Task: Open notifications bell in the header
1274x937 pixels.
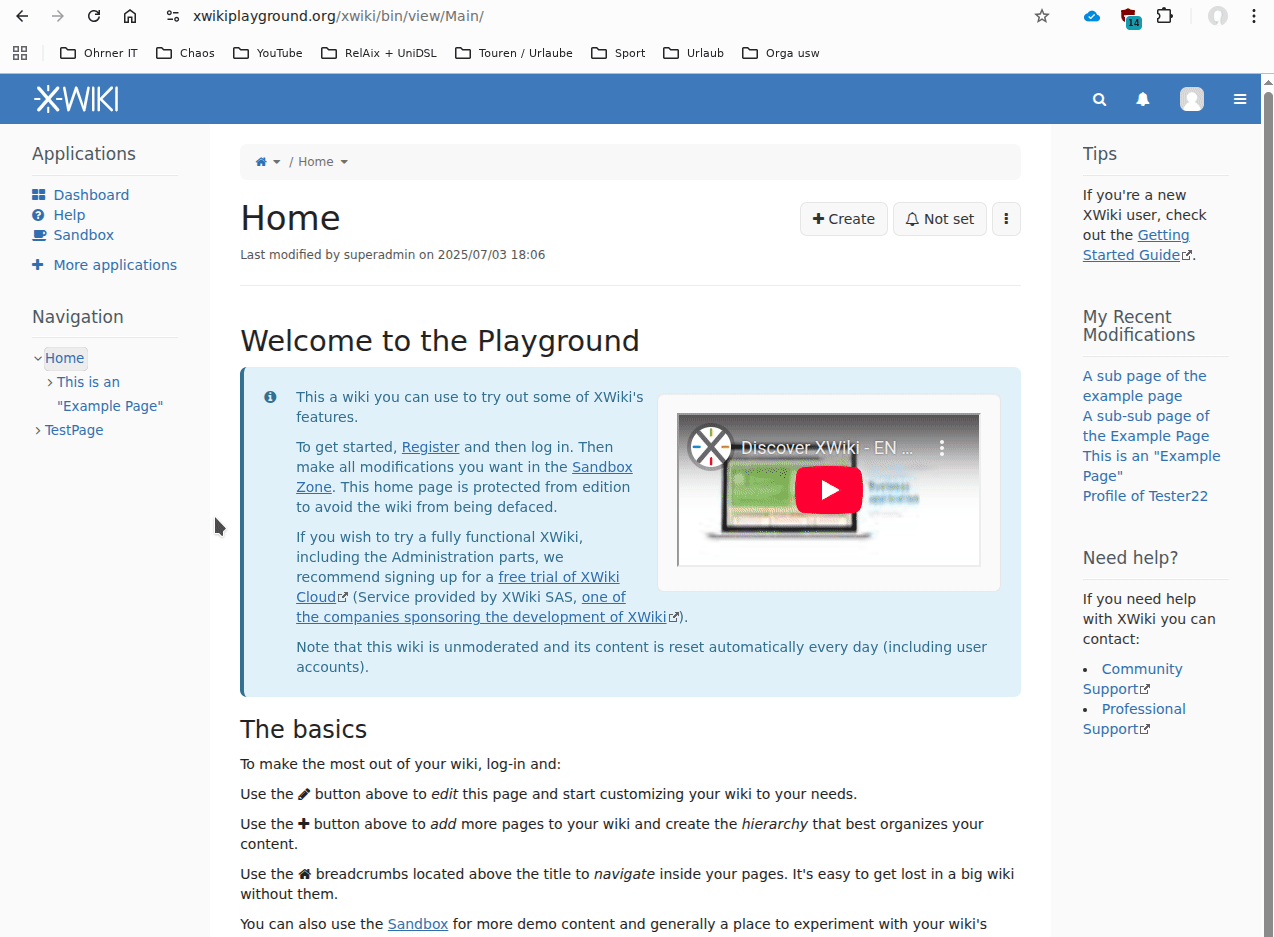Action: click(x=1142, y=99)
